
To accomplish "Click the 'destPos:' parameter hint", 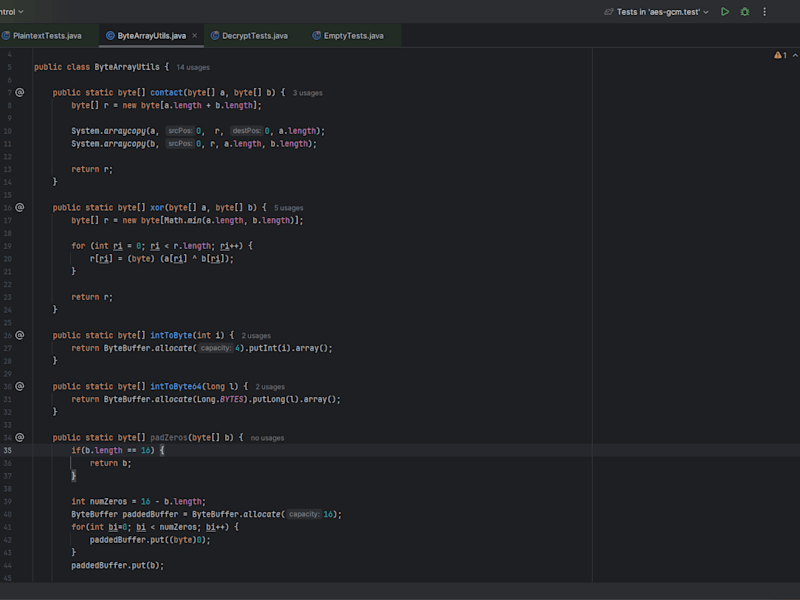I will tap(246, 131).
